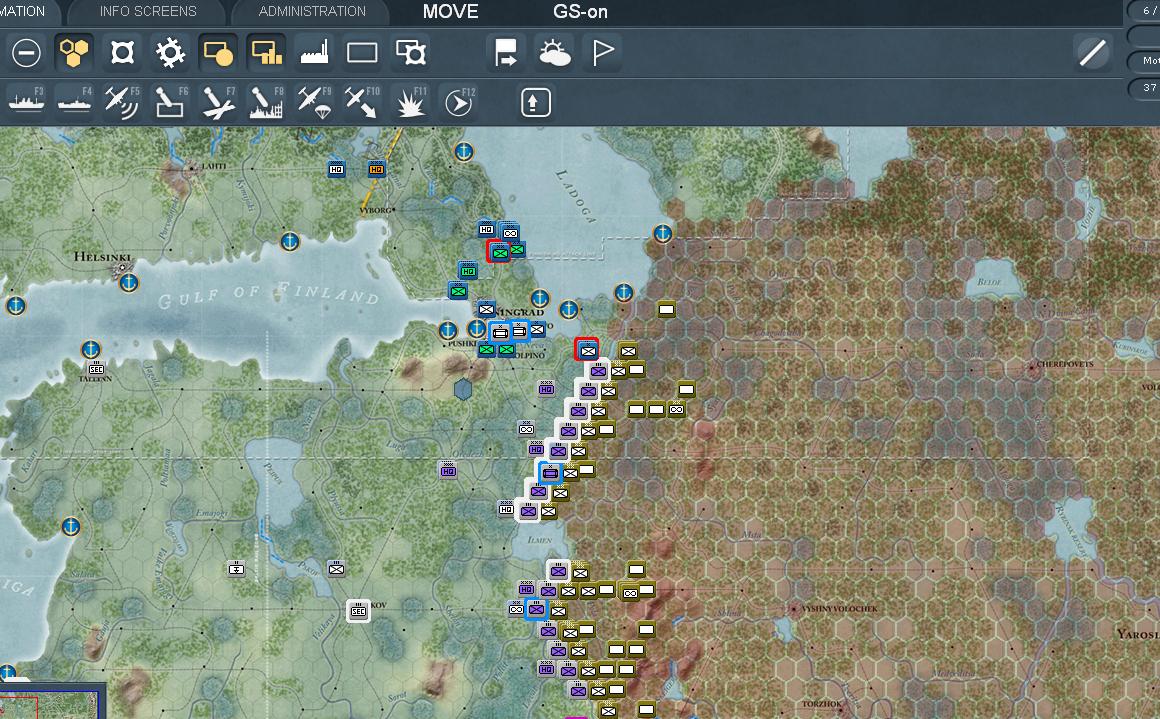Viewport: 1160px width, 719px height.
Task: Show the weather overlay icon
Action: [x=554, y=53]
